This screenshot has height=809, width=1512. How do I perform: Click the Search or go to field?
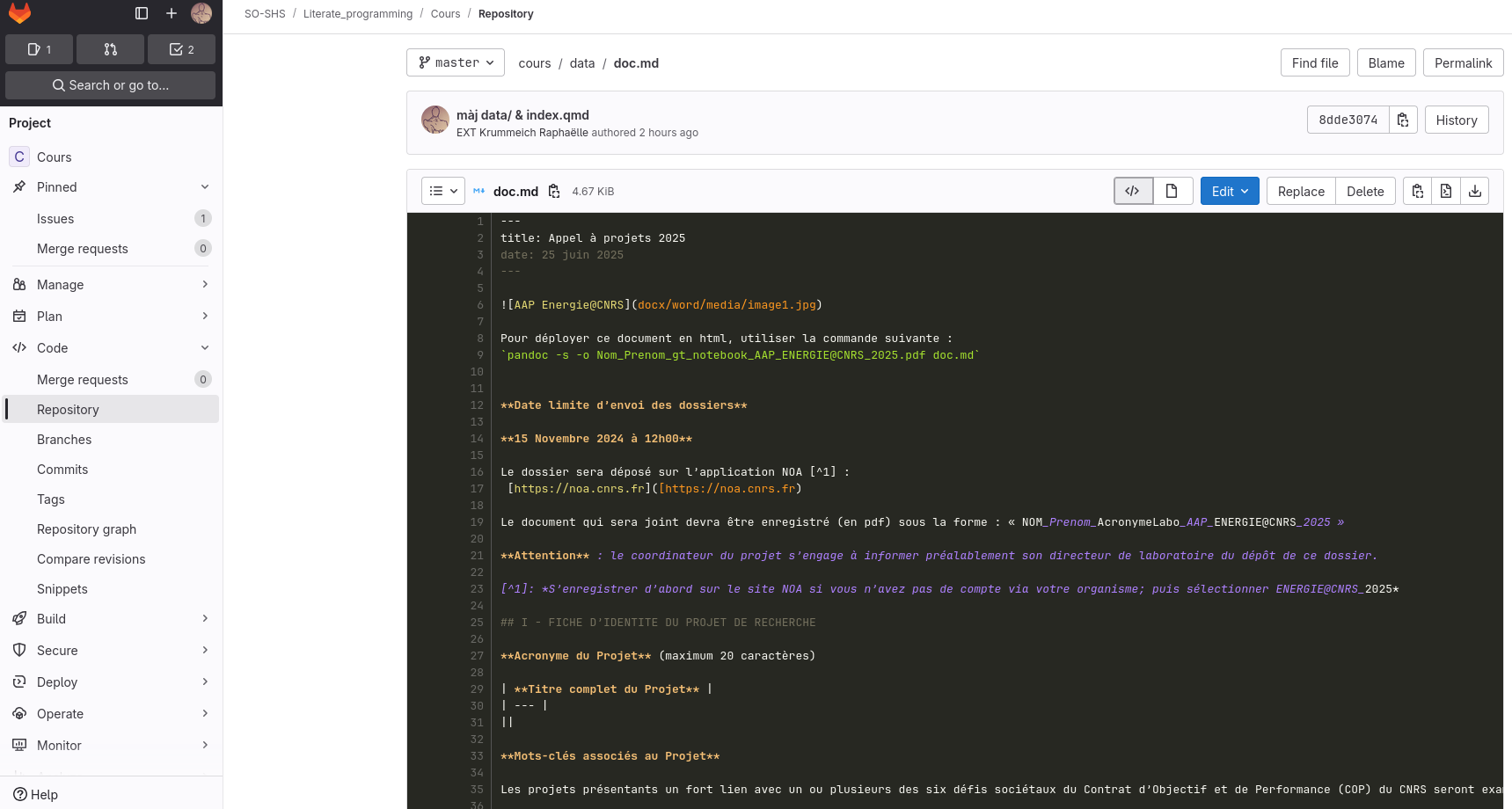coord(110,85)
